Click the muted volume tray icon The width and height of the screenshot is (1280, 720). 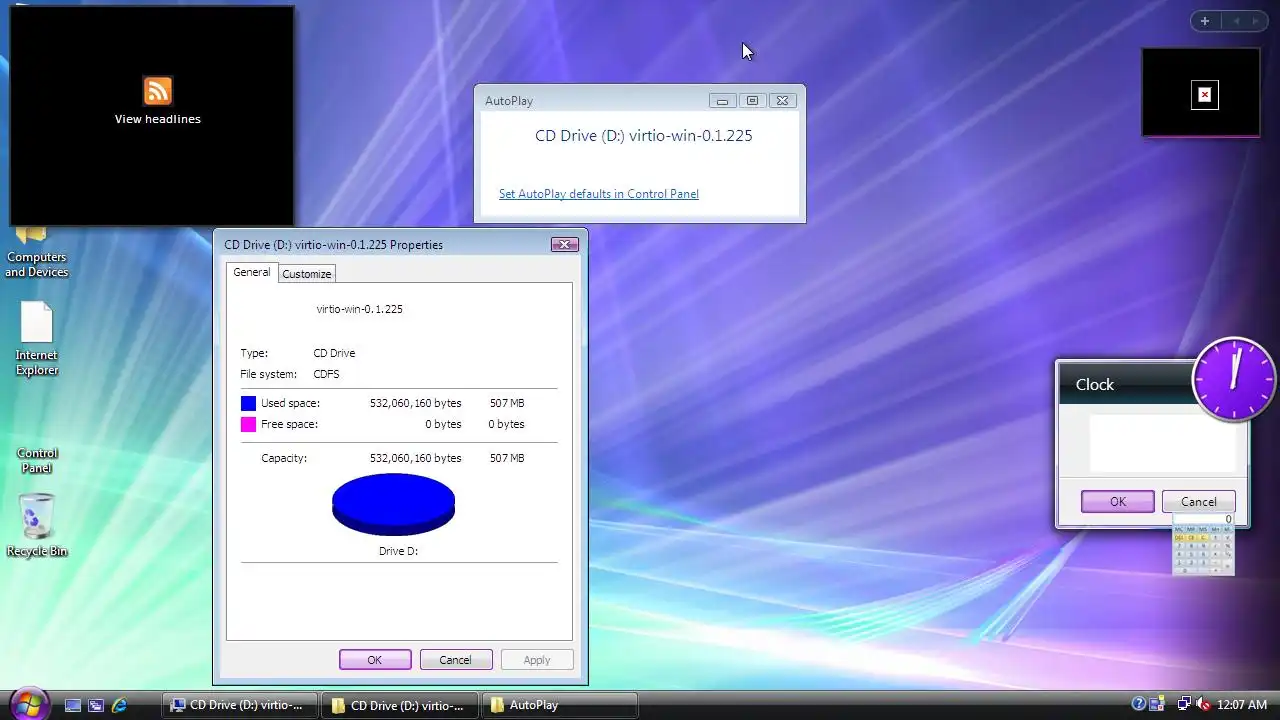(1202, 704)
